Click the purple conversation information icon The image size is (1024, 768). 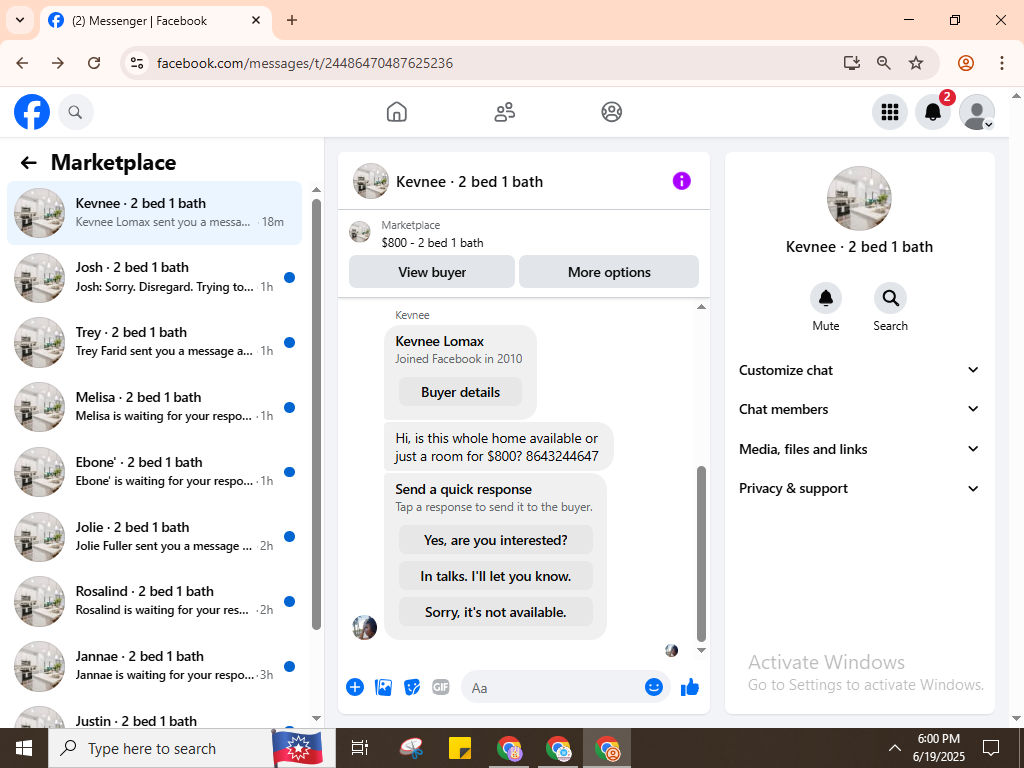coord(681,181)
